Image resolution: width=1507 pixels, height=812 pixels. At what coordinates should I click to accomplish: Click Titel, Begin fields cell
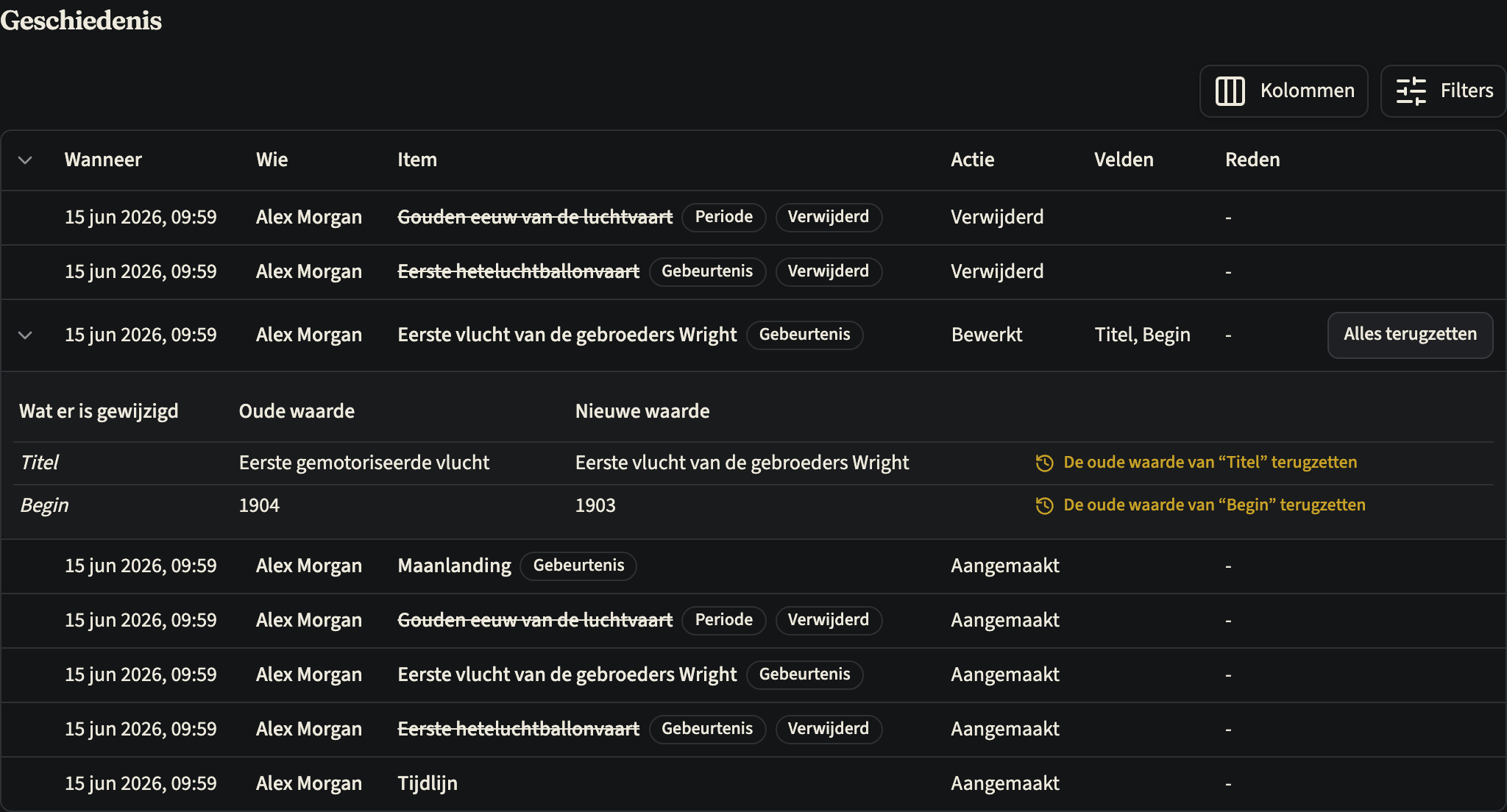(x=1142, y=335)
